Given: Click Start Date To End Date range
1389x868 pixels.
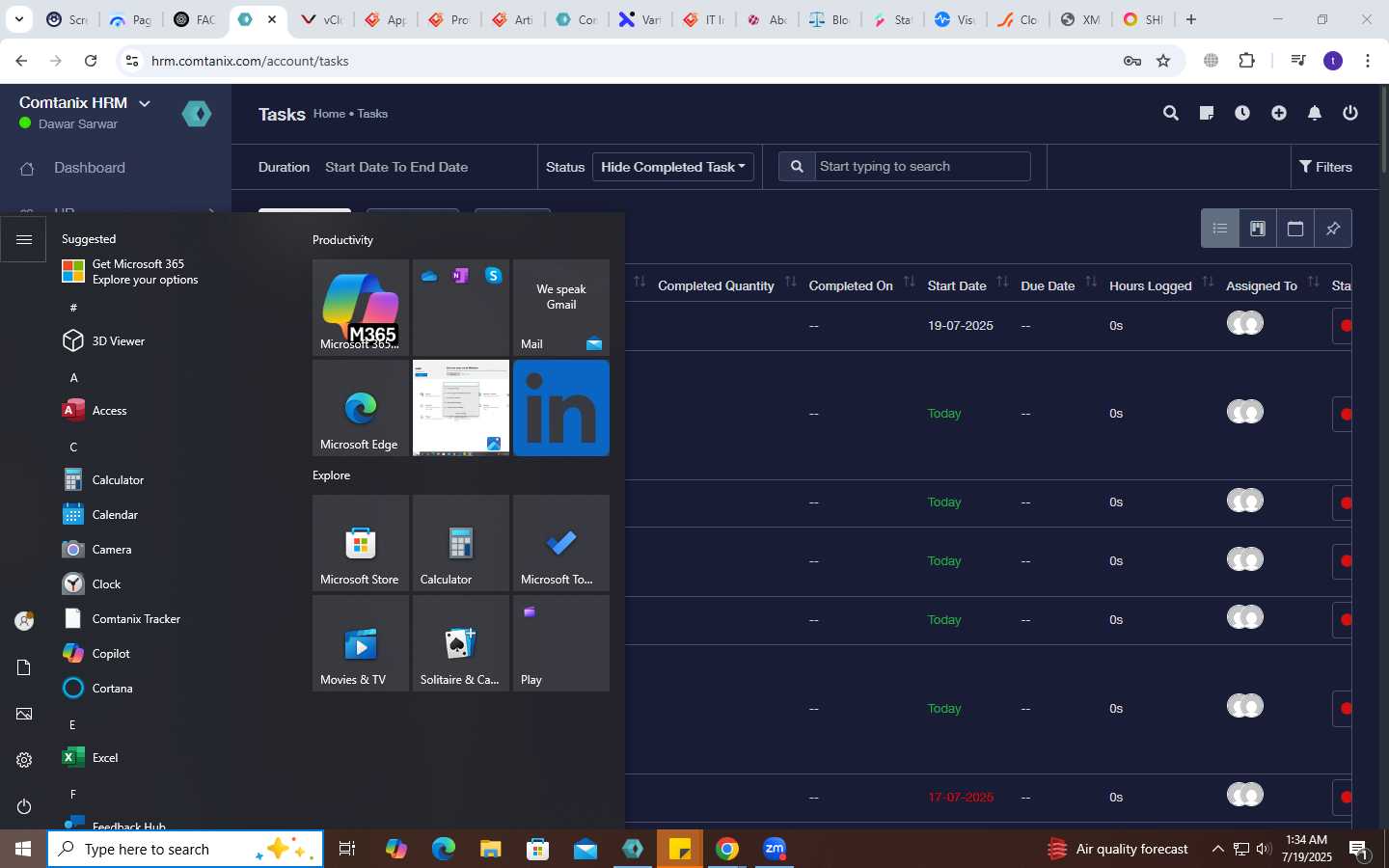Looking at the screenshot, I should 396,167.
